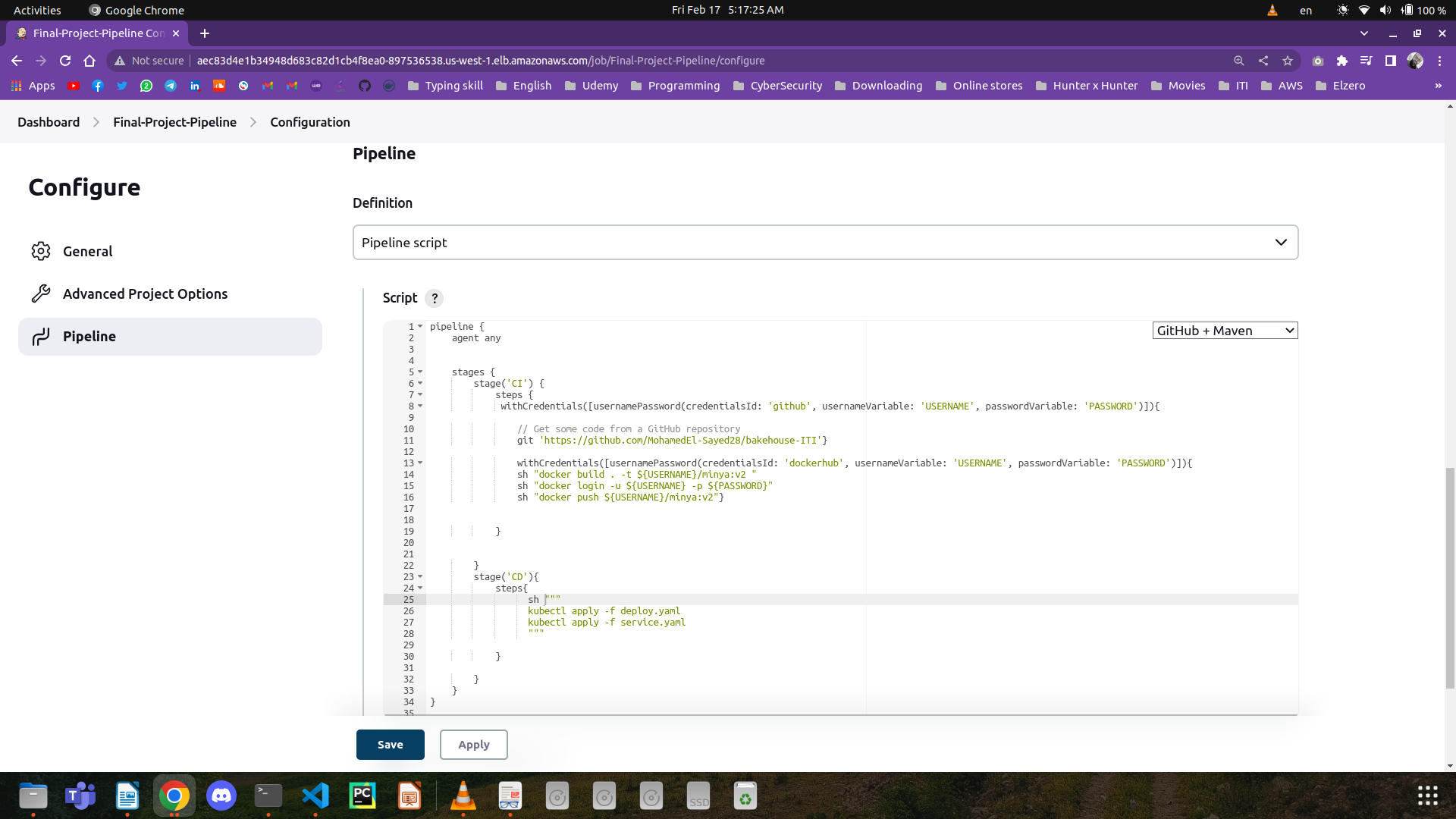
Task: Open the Script help question mark
Action: pyautogui.click(x=434, y=298)
